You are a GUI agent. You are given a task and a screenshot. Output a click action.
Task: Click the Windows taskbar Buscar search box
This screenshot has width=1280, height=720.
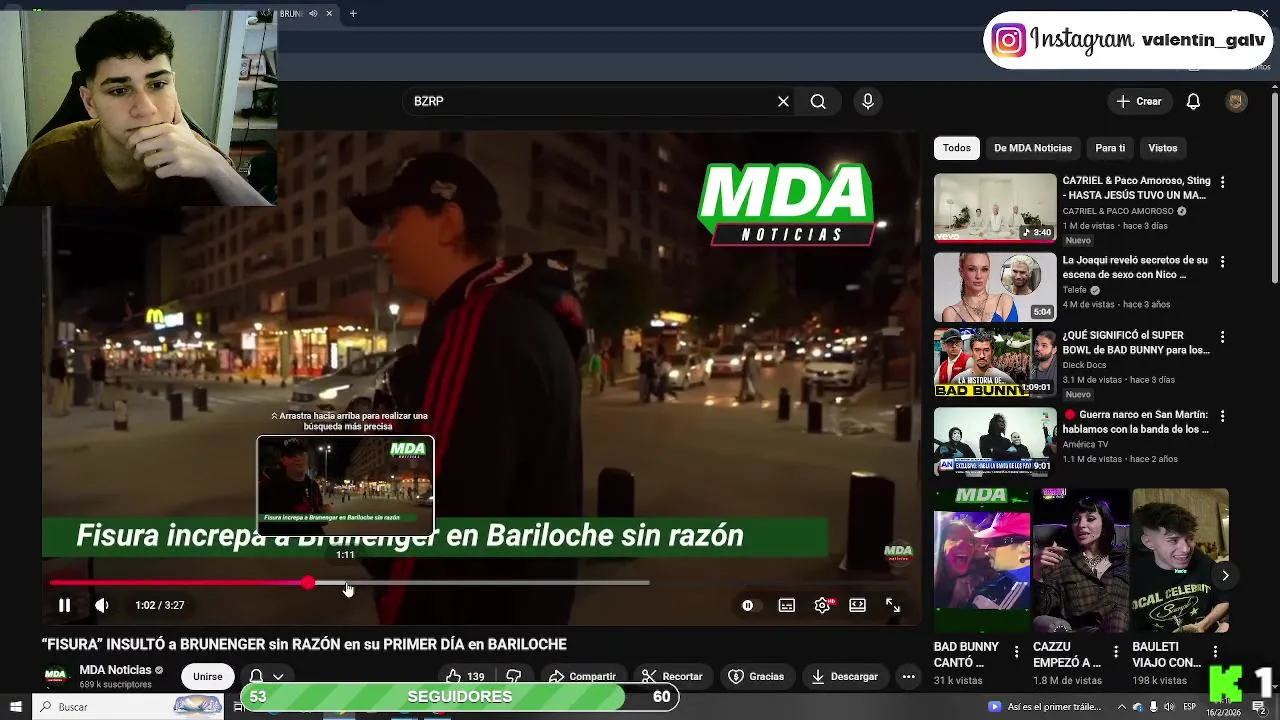[x=128, y=707]
